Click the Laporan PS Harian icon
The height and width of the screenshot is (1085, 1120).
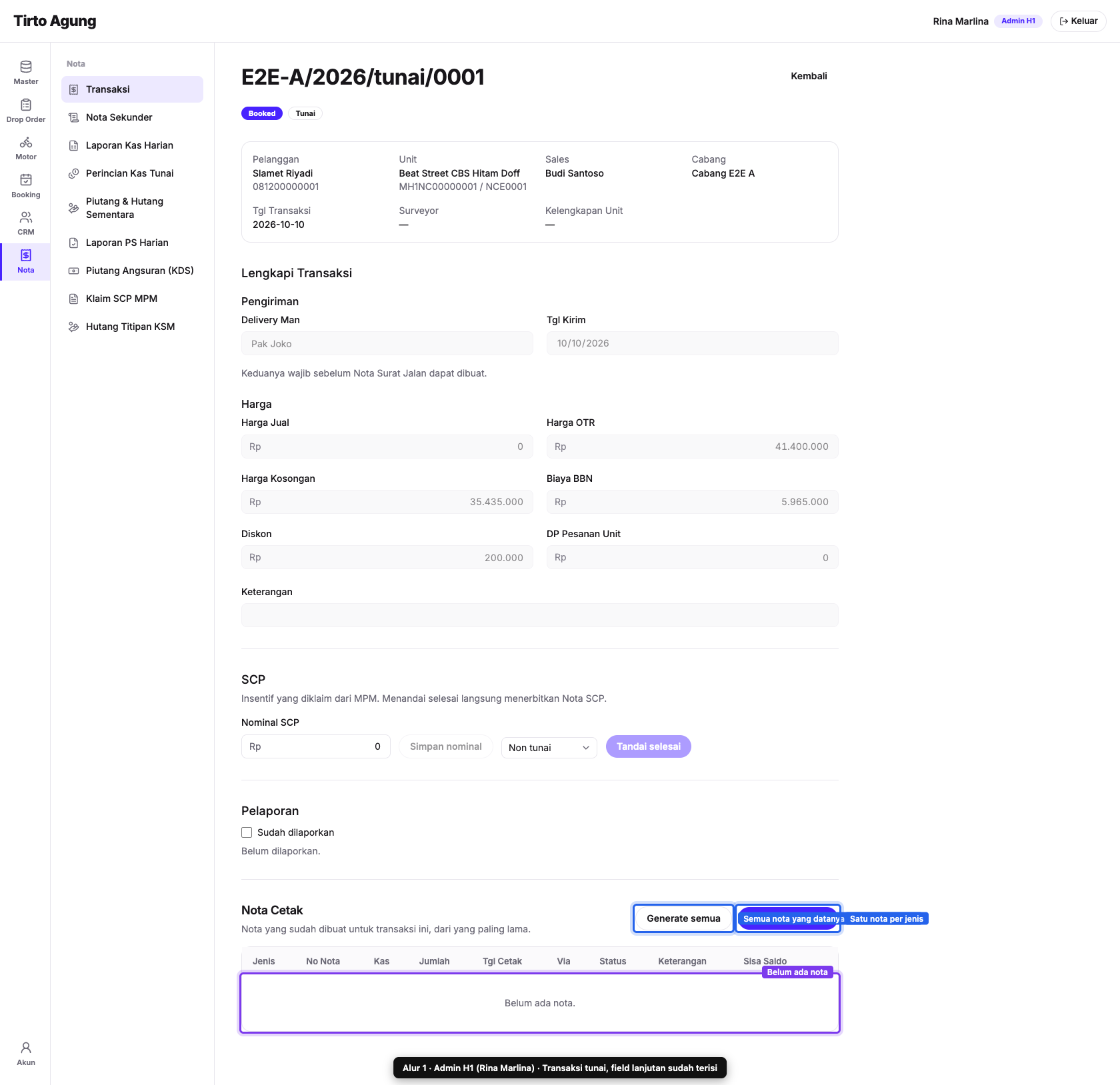(74, 243)
